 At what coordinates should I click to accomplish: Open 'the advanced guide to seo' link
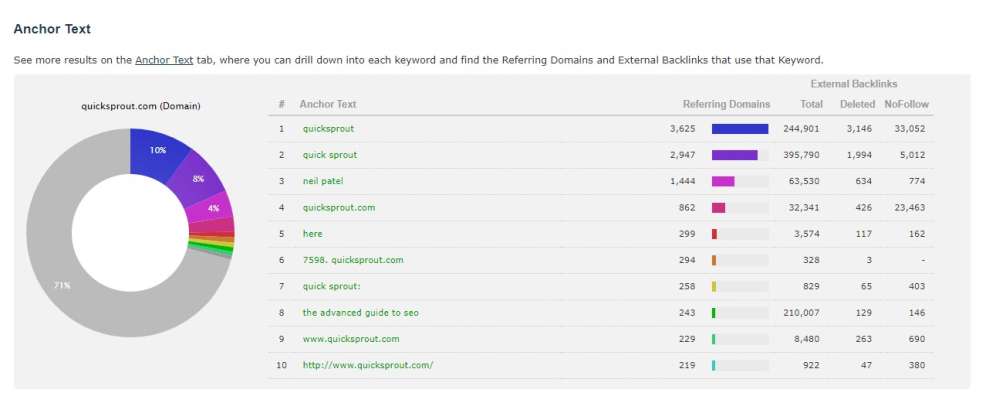361,312
